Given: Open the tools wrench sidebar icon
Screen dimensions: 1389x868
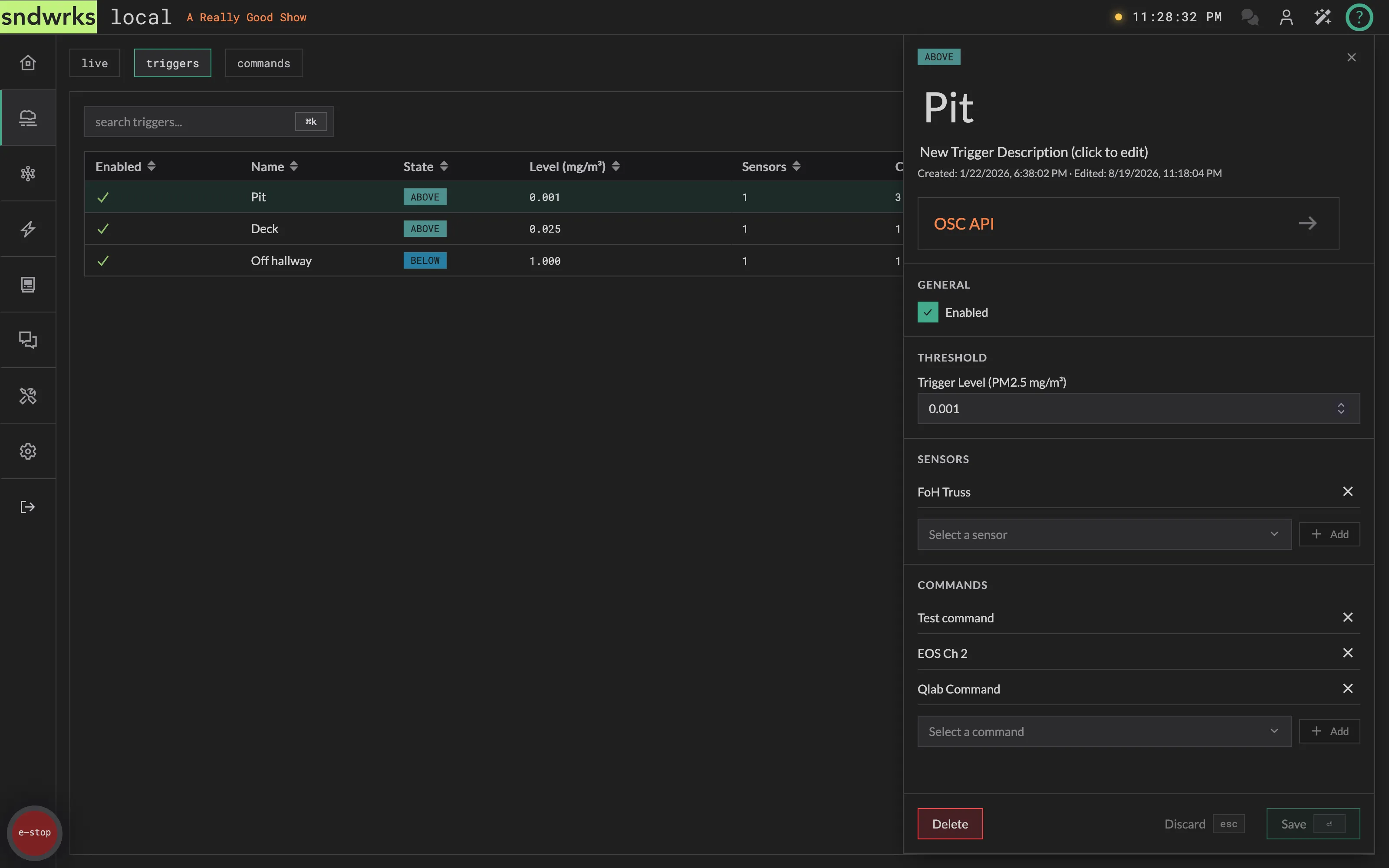Looking at the screenshot, I should (27, 395).
